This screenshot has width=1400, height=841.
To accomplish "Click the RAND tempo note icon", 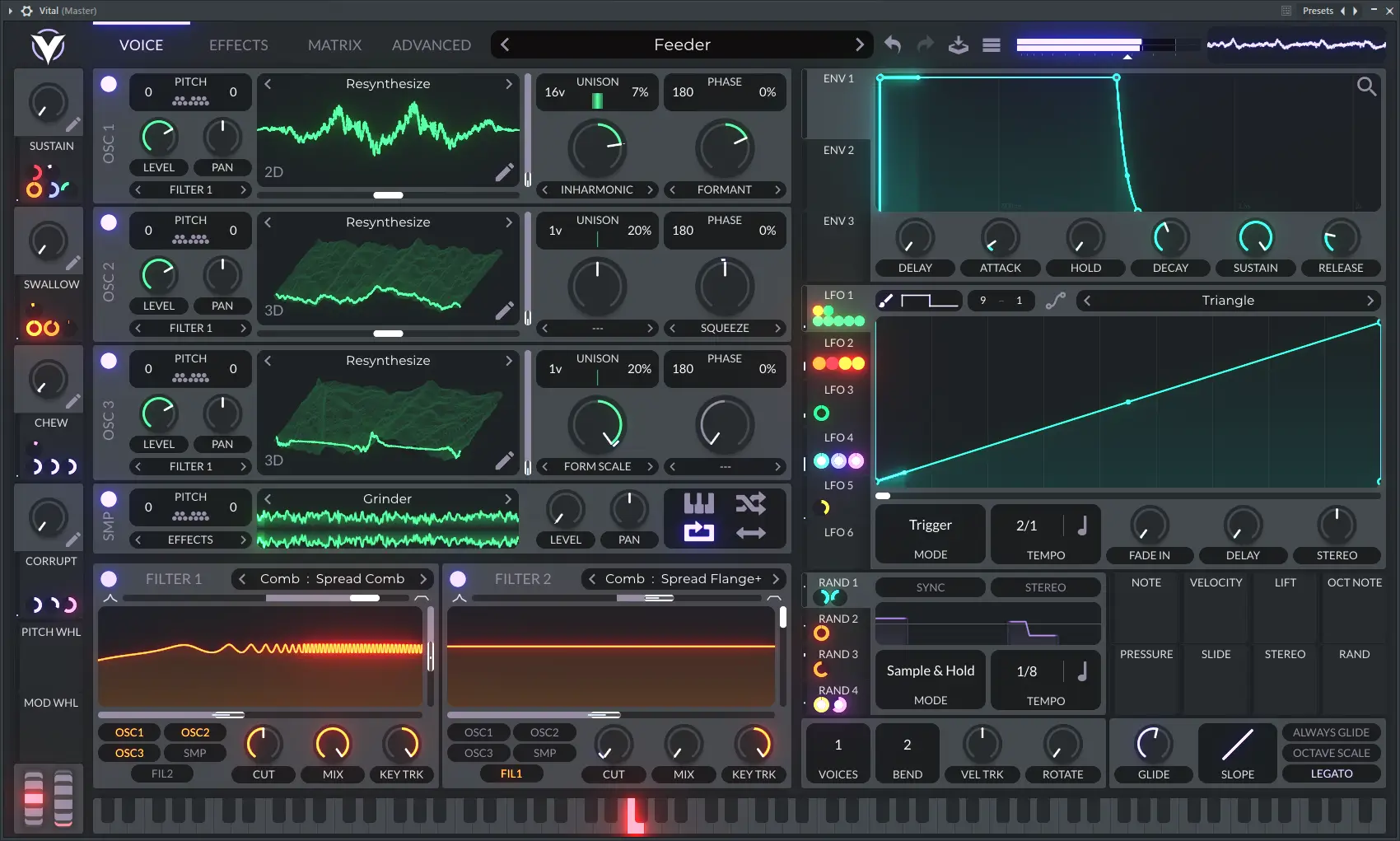I will coord(1082,671).
